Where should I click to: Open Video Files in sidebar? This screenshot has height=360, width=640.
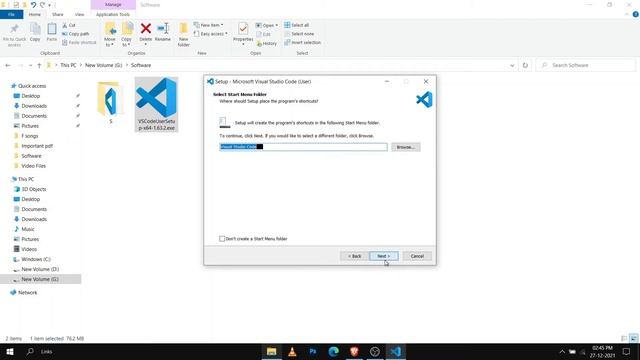pyautogui.click(x=33, y=166)
